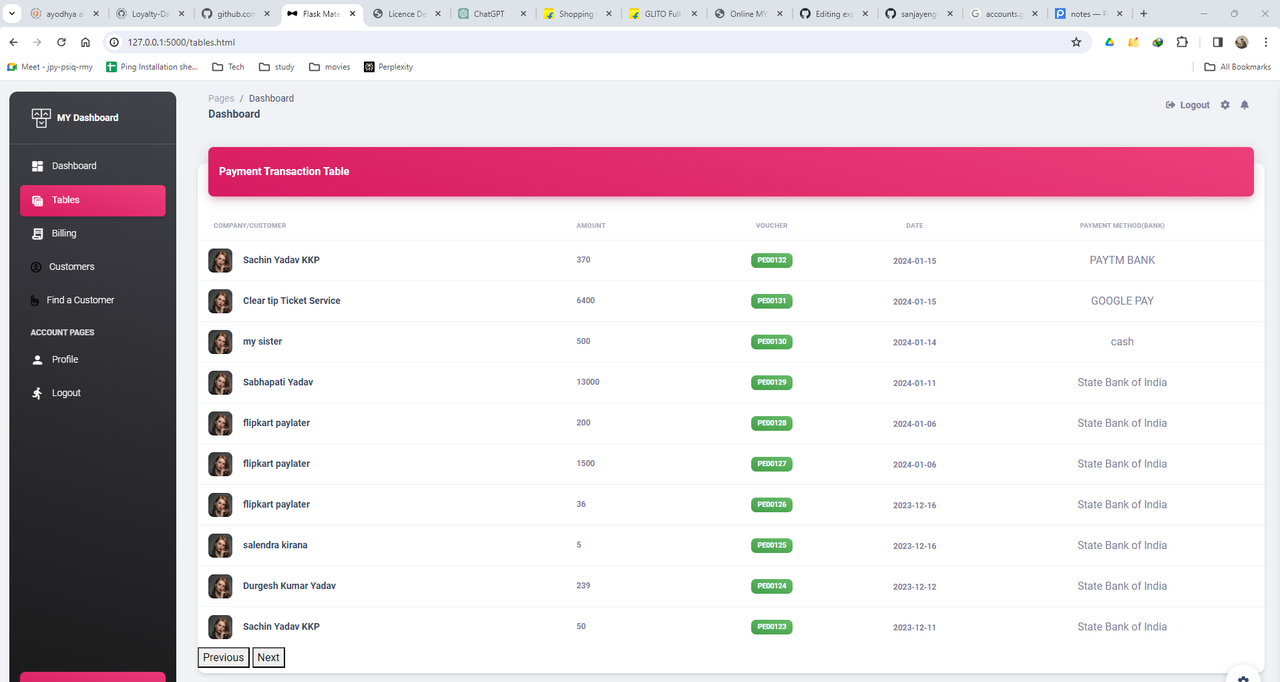Click the avatar beside Durgesh Kumar Yadav
1280x682 pixels.
pos(220,586)
